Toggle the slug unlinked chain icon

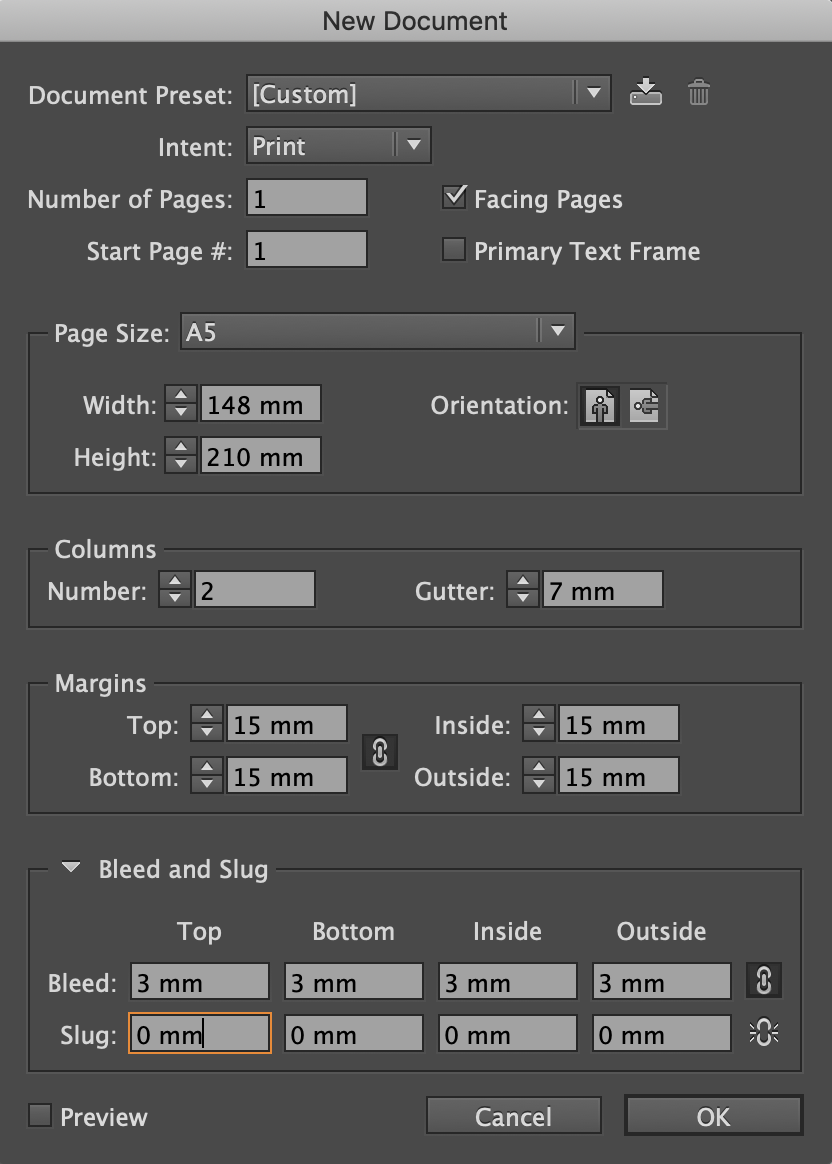point(764,1033)
